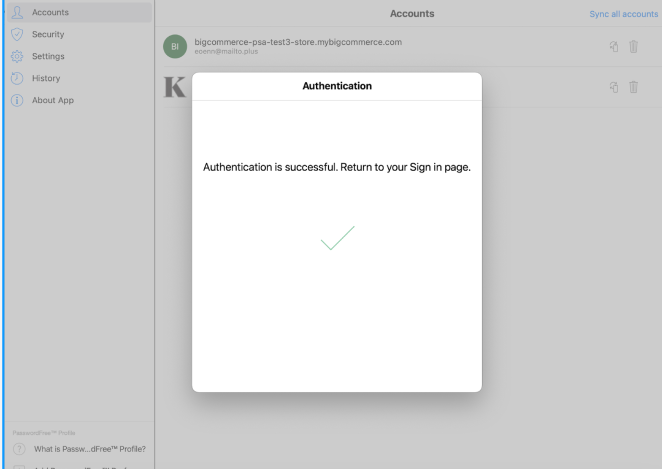
Task: Open the Security menu item
Action: click(x=48, y=34)
